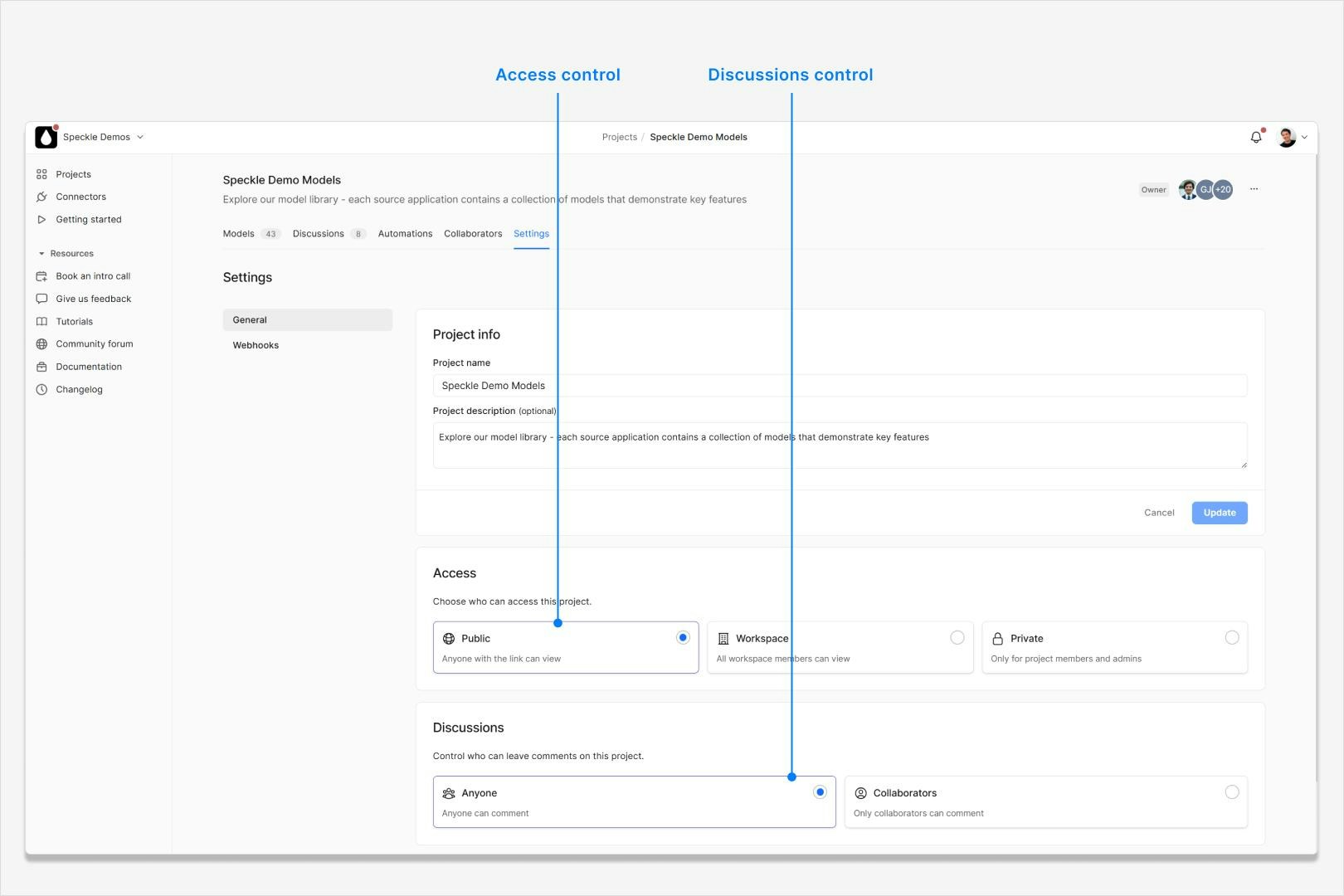Open Documentation link in sidebar
The height and width of the screenshot is (896, 1344).
click(x=89, y=367)
